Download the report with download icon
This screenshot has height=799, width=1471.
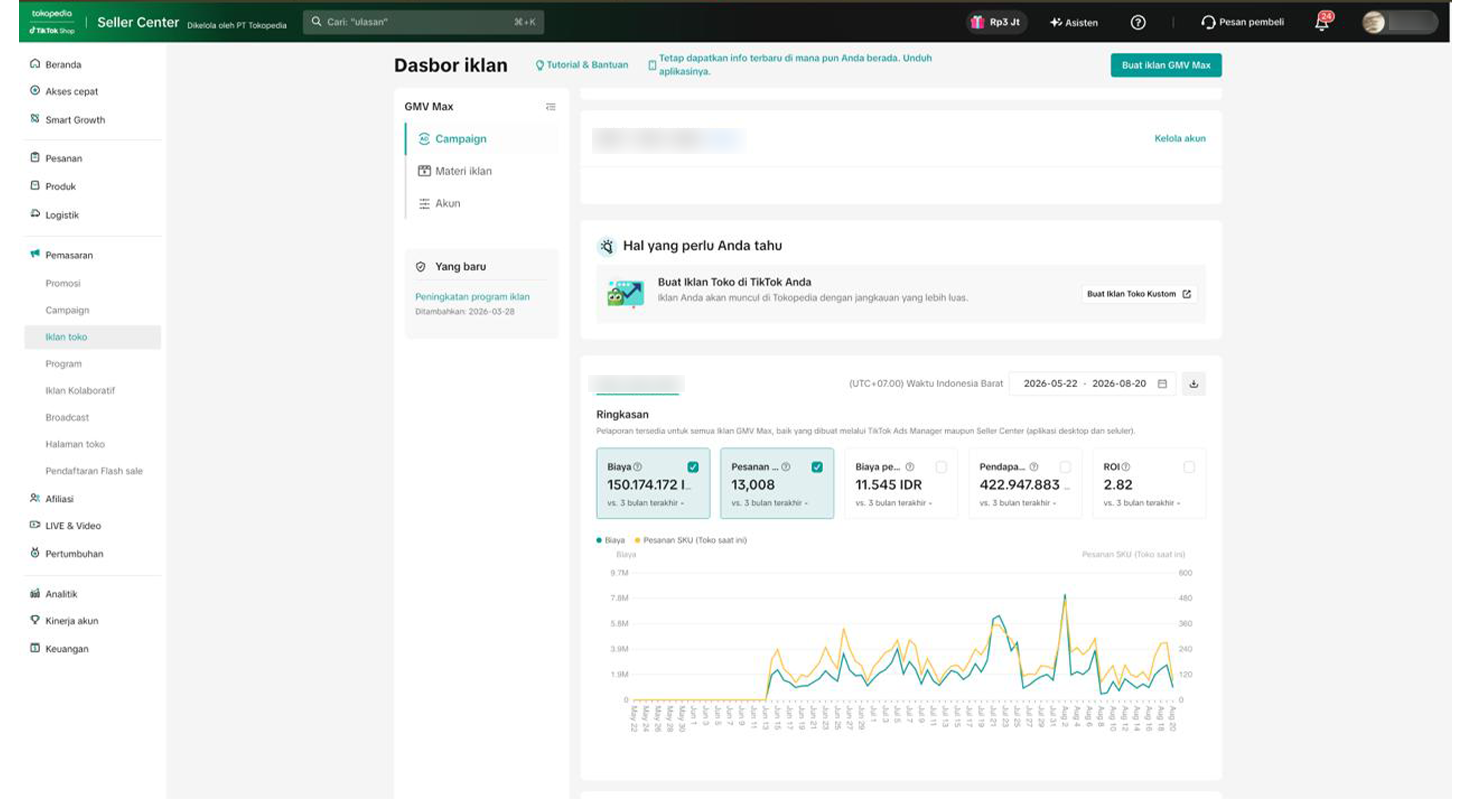coord(1193,384)
